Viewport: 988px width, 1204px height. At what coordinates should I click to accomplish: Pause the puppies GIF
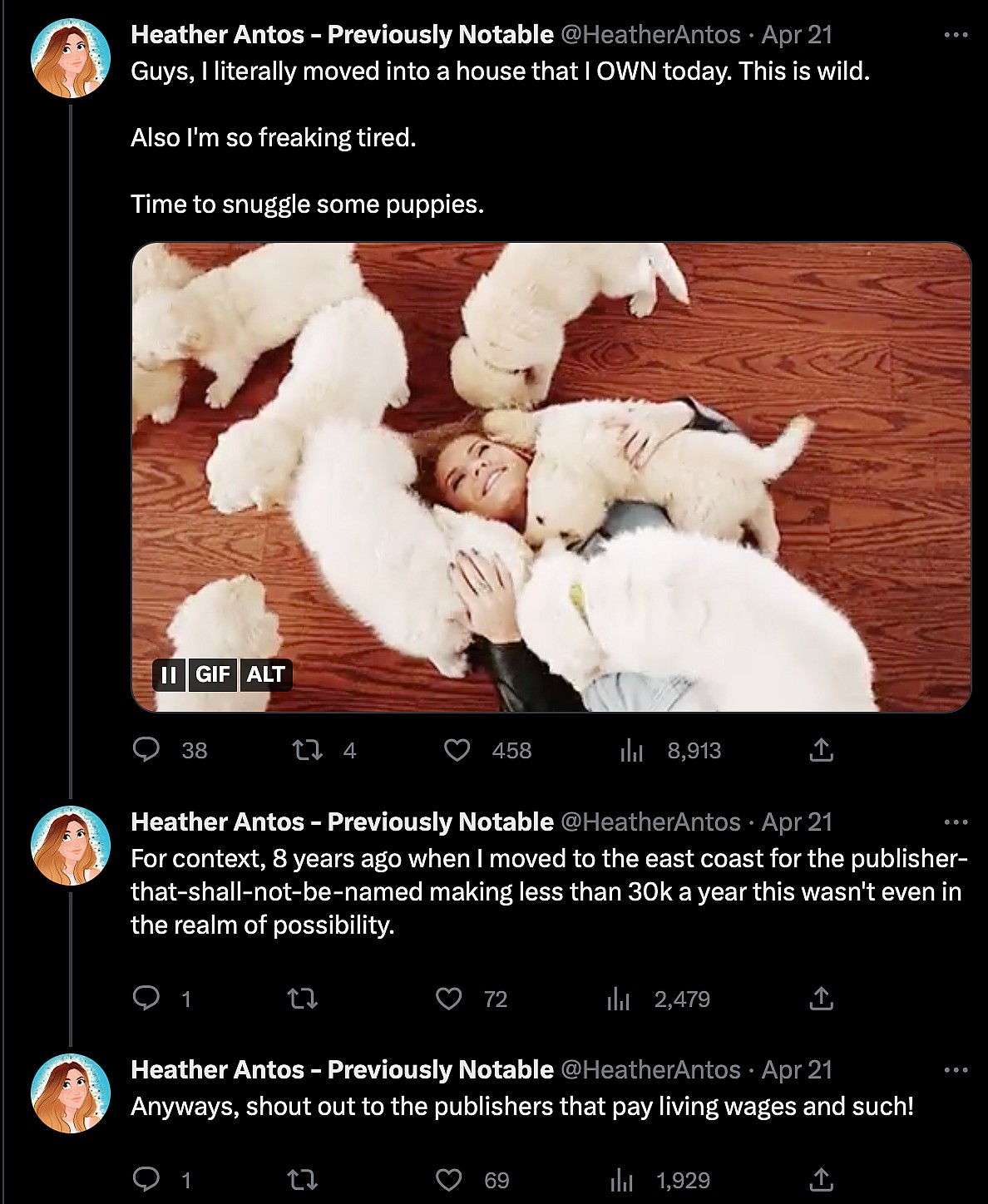pyautogui.click(x=169, y=674)
